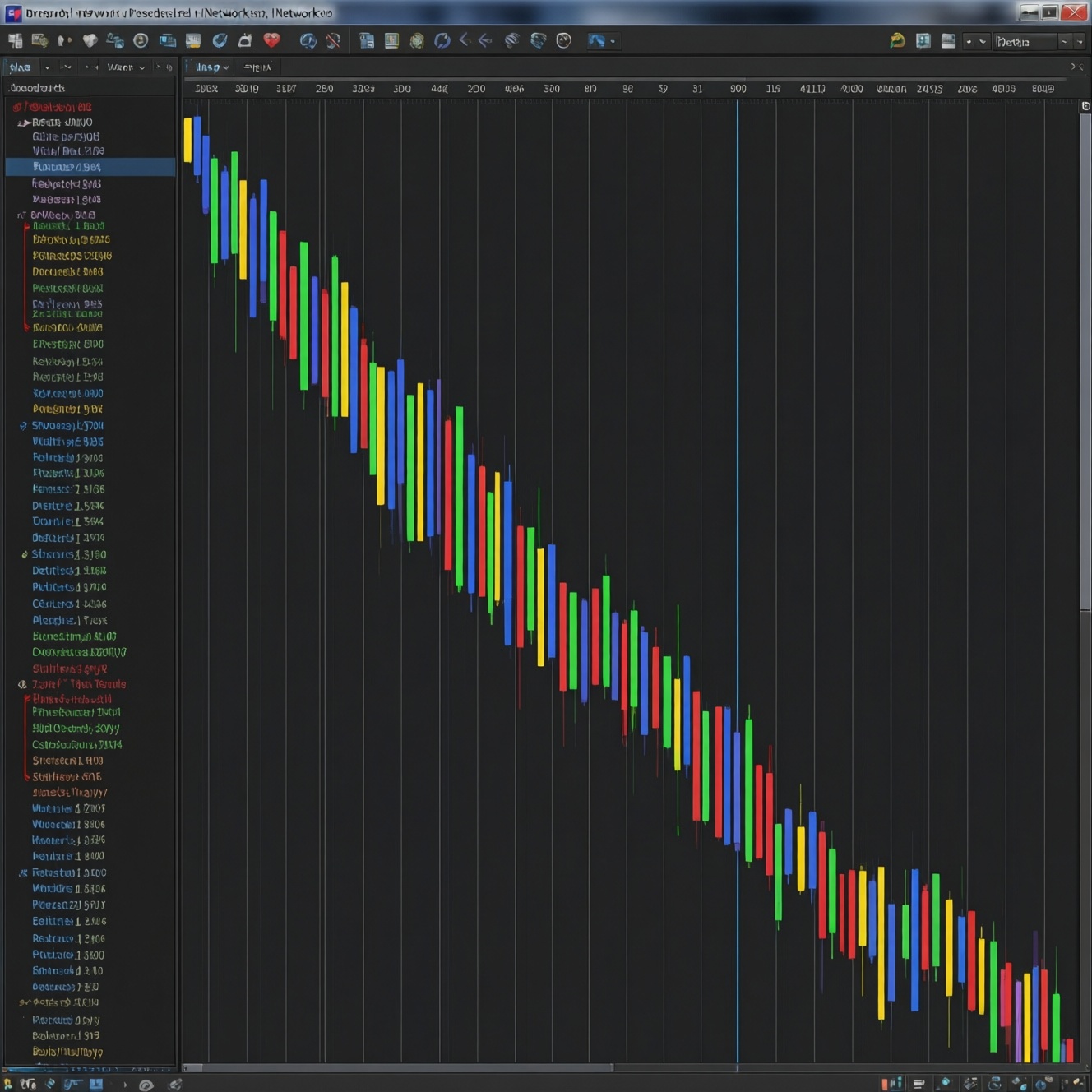The width and height of the screenshot is (1092, 1092).
Task: Click the text field at the toolbar's right end
Action: pos(1024,41)
